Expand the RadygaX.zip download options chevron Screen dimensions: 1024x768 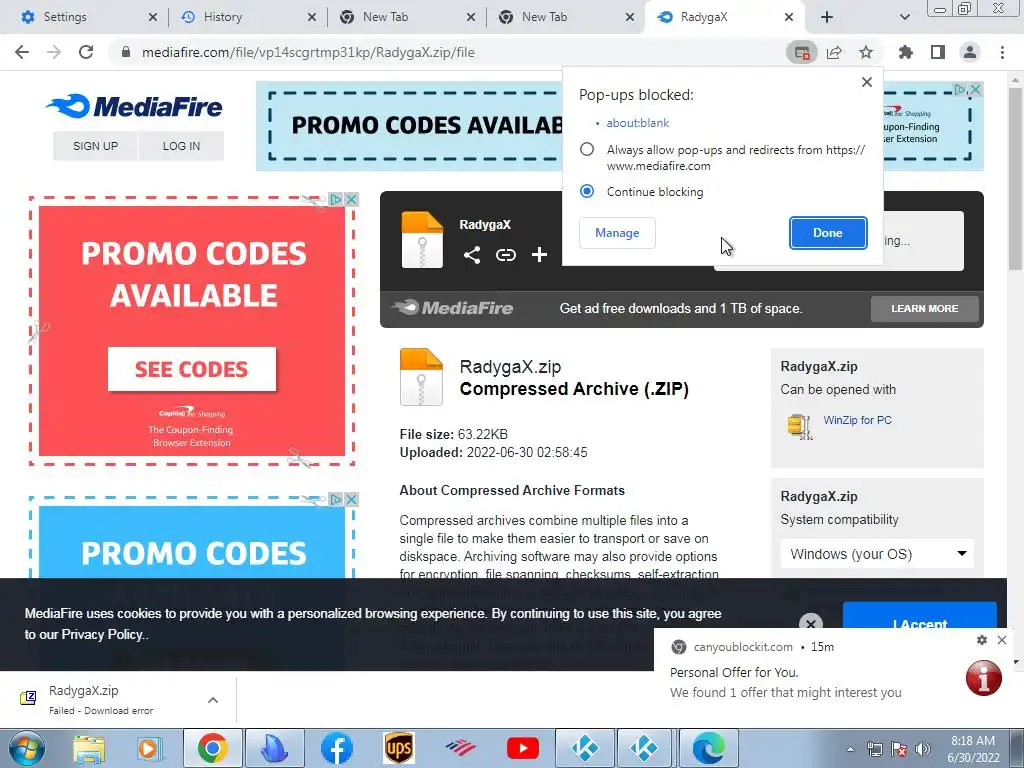coord(213,700)
